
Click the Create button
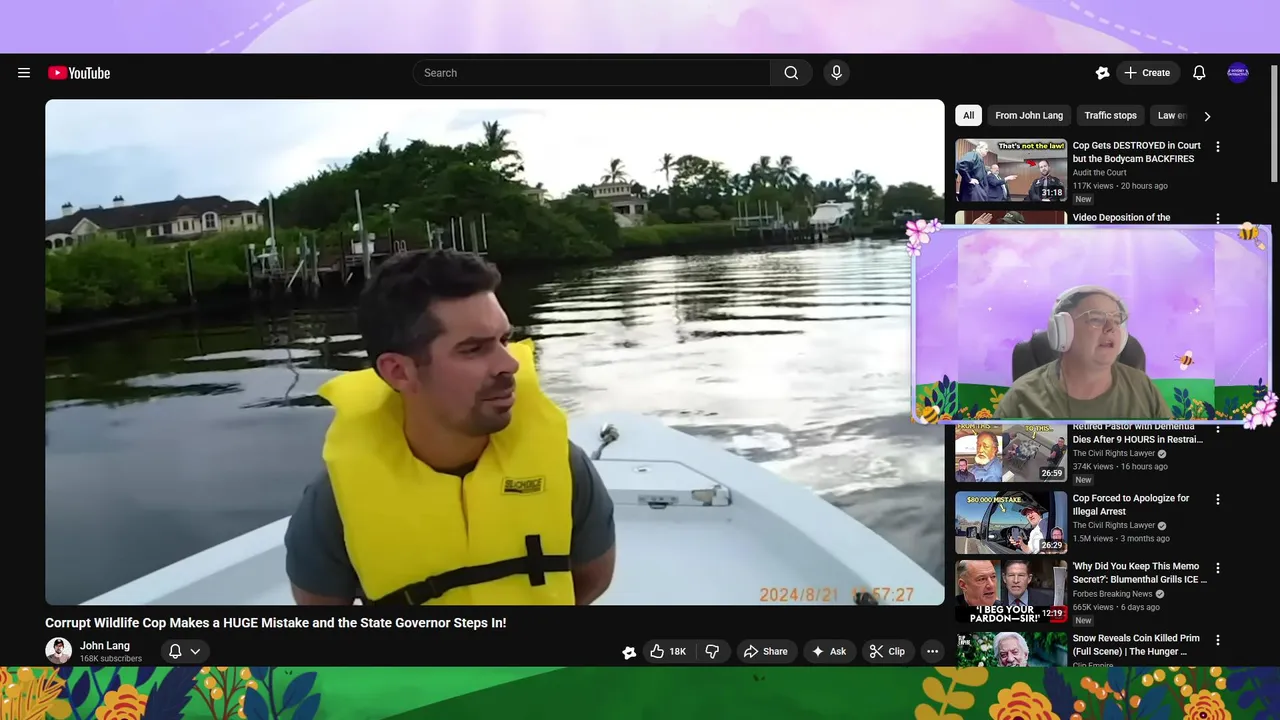(1147, 73)
